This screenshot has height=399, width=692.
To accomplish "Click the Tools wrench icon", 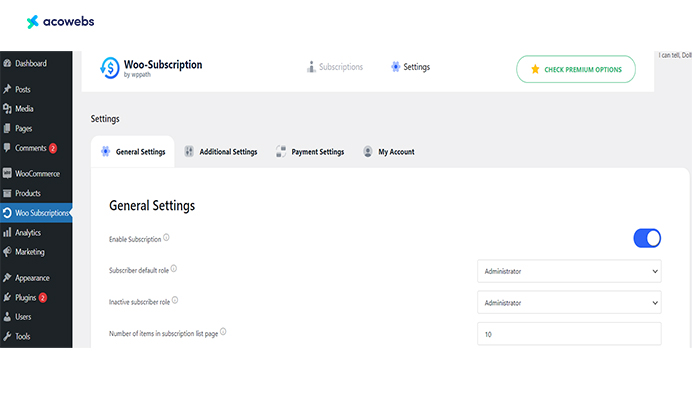I will click(7, 336).
